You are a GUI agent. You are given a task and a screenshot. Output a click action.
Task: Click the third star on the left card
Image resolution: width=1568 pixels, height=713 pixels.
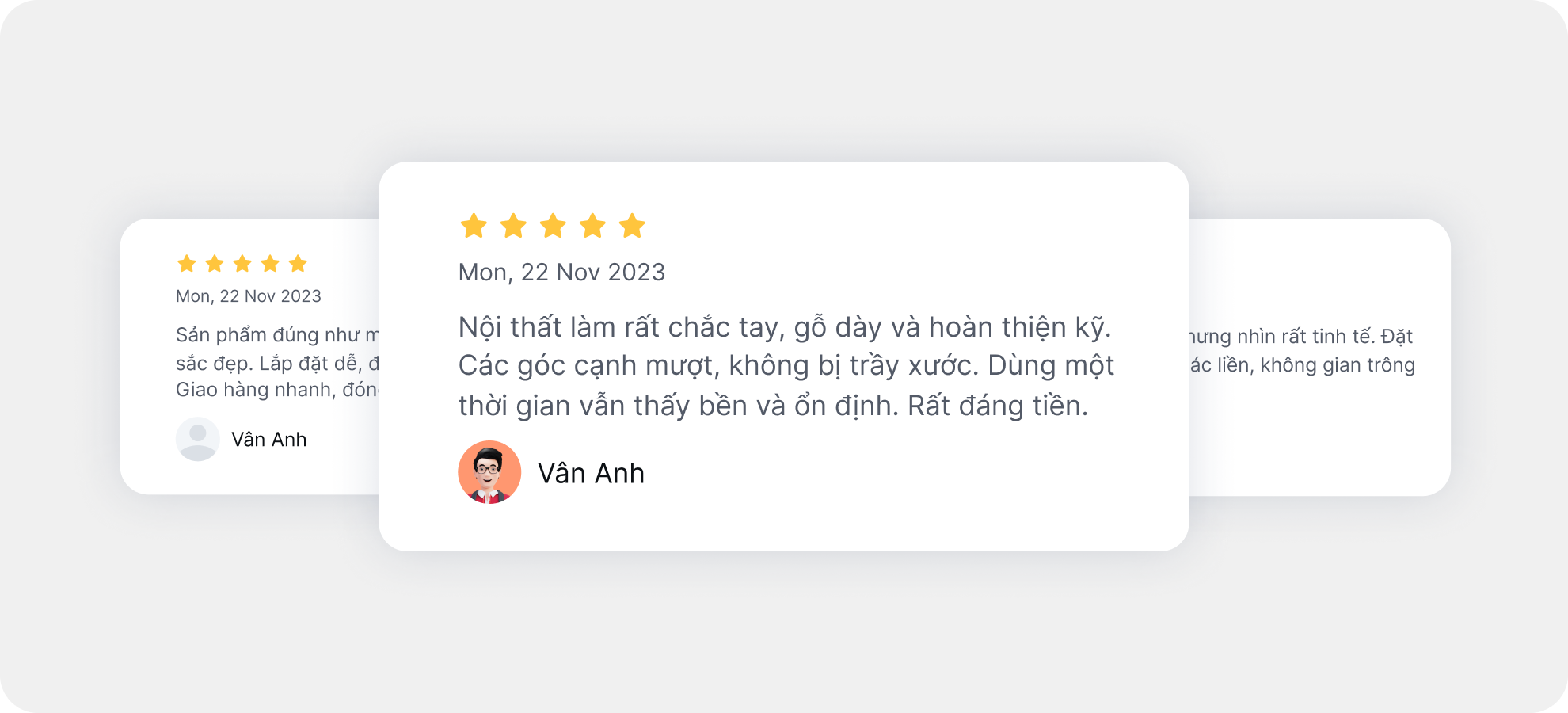pos(242,264)
